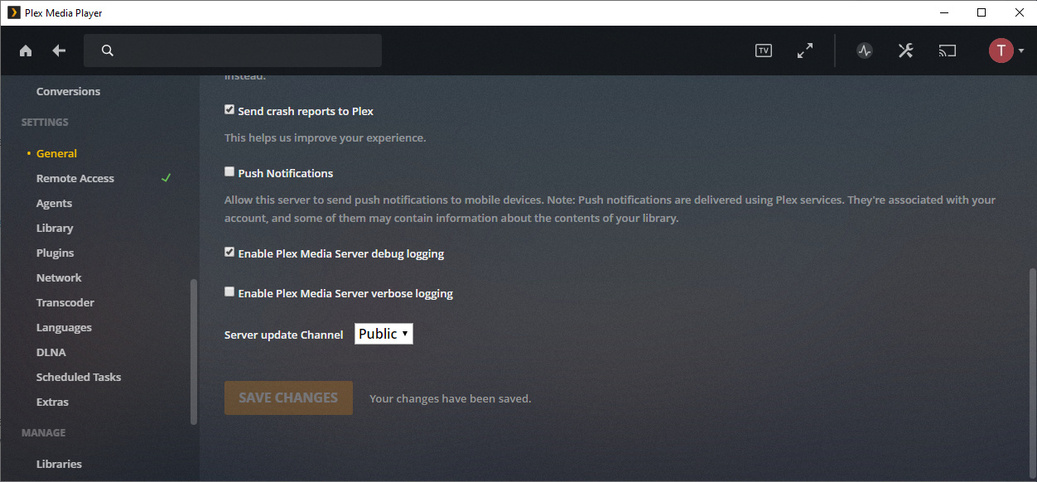The image size is (1037, 482).
Task: Maximize the Plex Media Player window
Action: (981, 13)
